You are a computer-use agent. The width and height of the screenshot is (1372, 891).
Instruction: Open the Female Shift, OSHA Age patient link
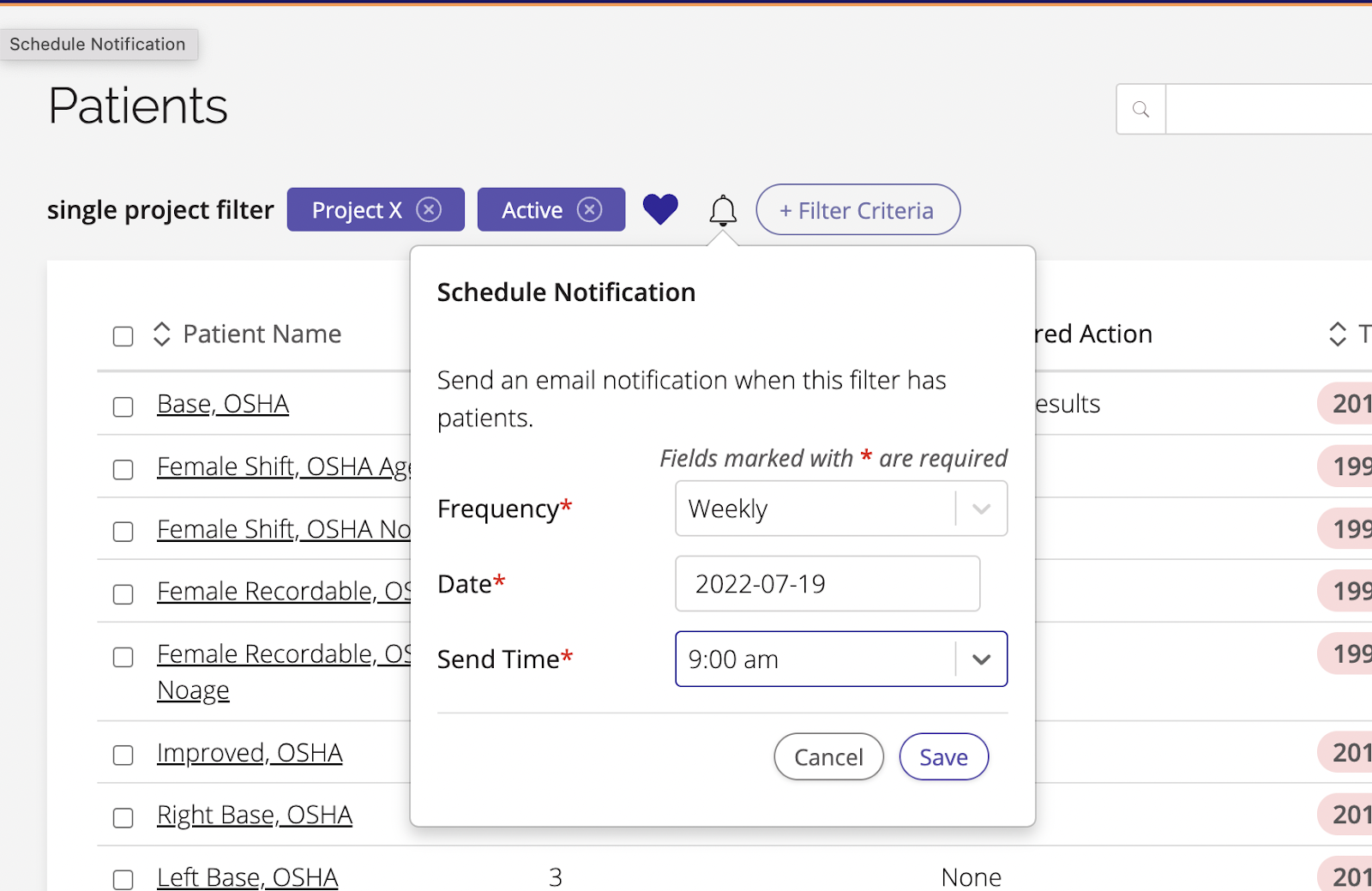tap(284, 466)
